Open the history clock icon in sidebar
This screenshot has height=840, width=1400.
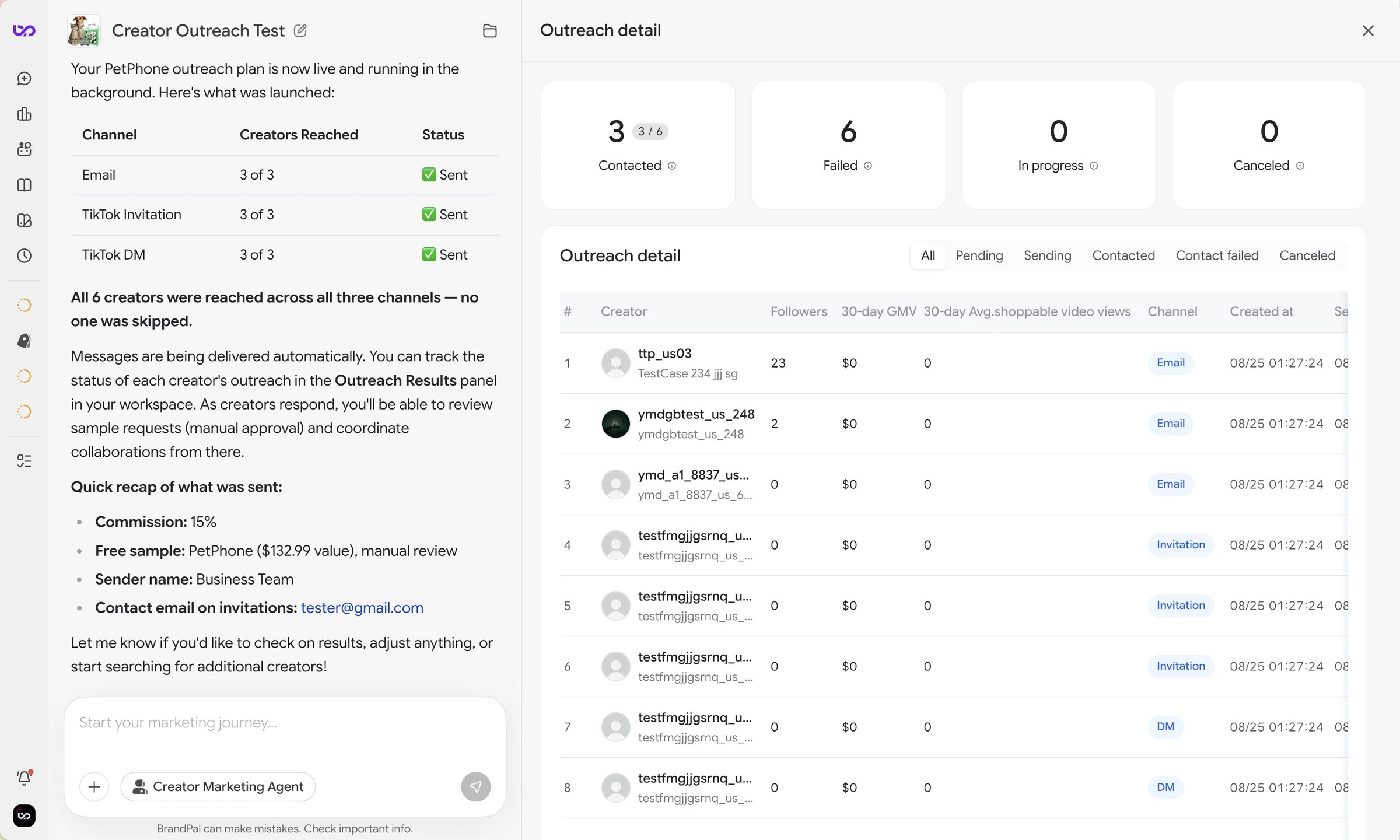pyautogui.click(x=24, y=256)
